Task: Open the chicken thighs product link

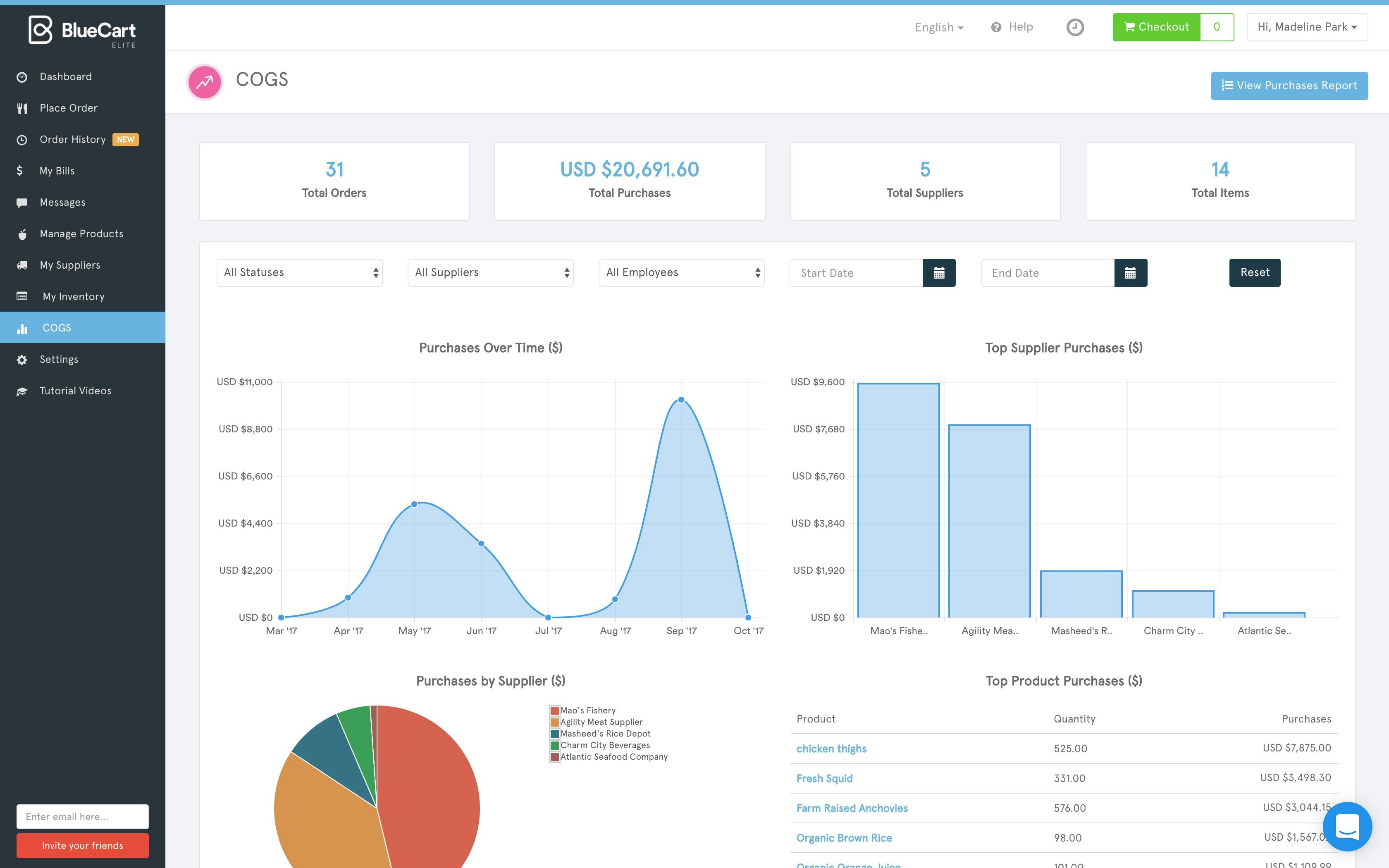Action: pyautogui.click(x=831, y=749)
